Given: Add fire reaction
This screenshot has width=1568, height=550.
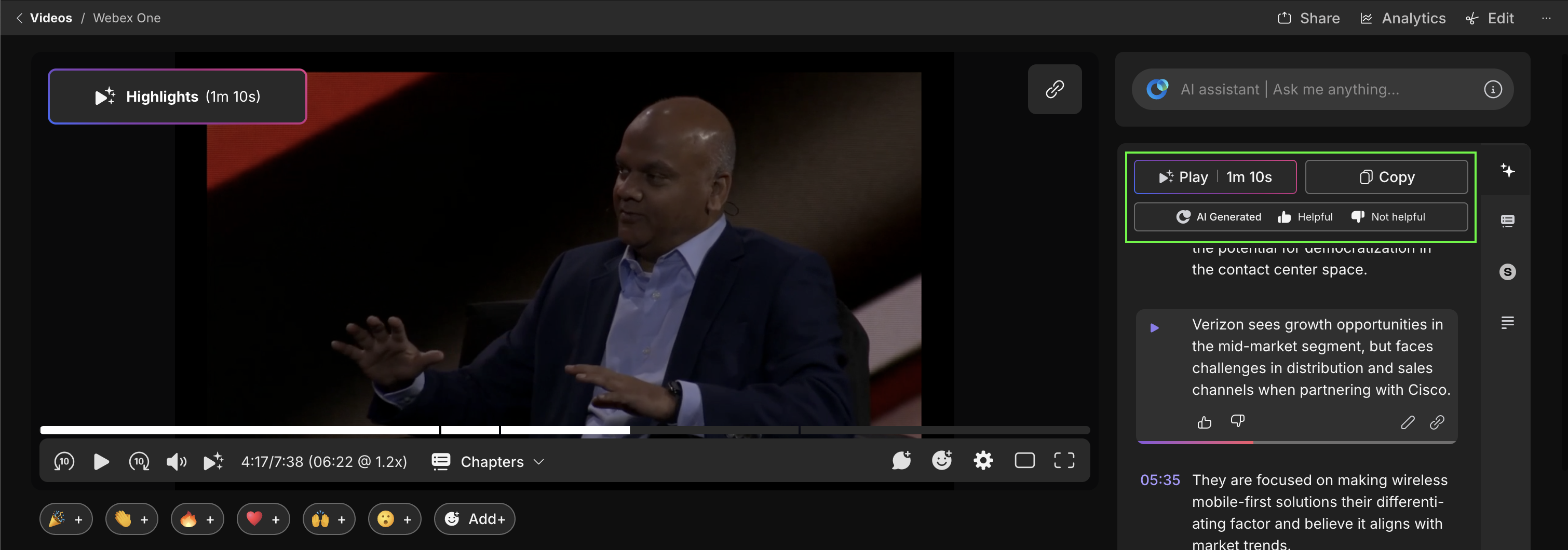Looking at the screenshot, I should click(x=198, y=519).
